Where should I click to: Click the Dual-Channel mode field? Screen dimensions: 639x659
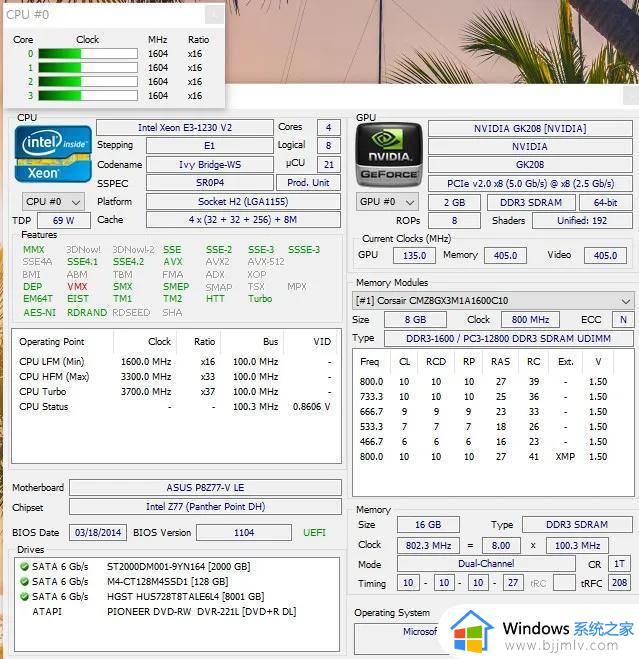[x=486, y=564]
